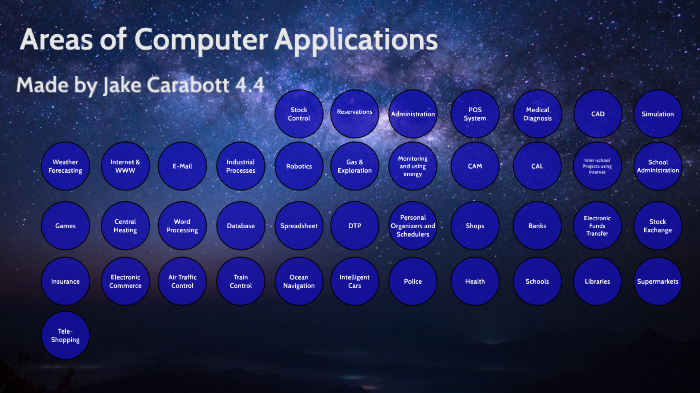This screenshot has height=393, width=700.
Task: Open the Industrial Processes circle
Action: (241, 166)
